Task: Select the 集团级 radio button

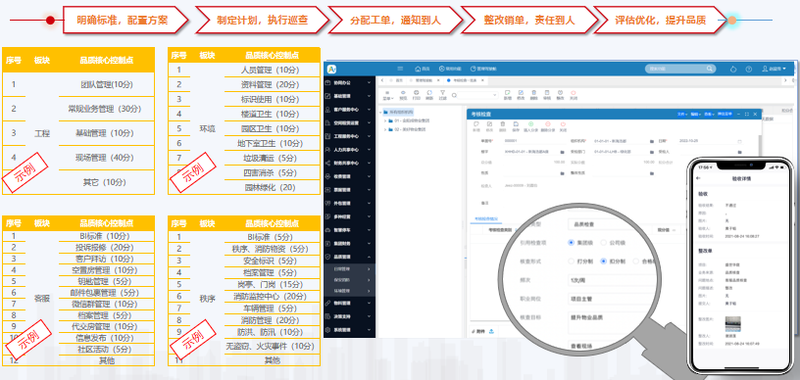Action: [571, 243]
